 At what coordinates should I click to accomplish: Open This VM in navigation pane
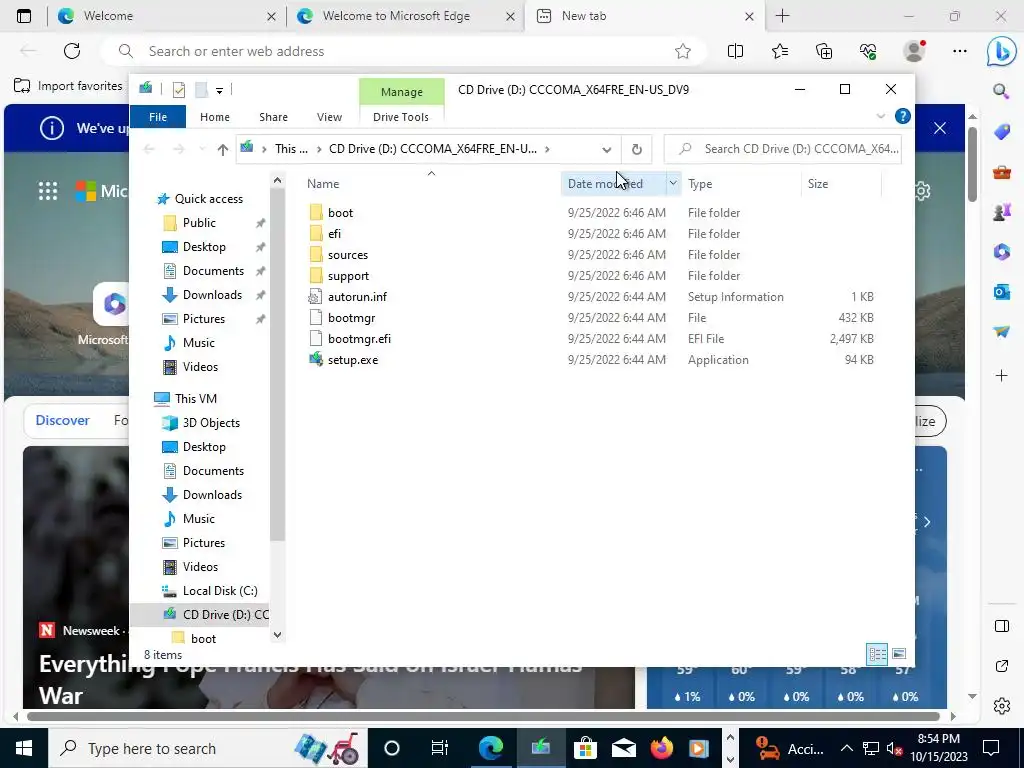[195, 398]
